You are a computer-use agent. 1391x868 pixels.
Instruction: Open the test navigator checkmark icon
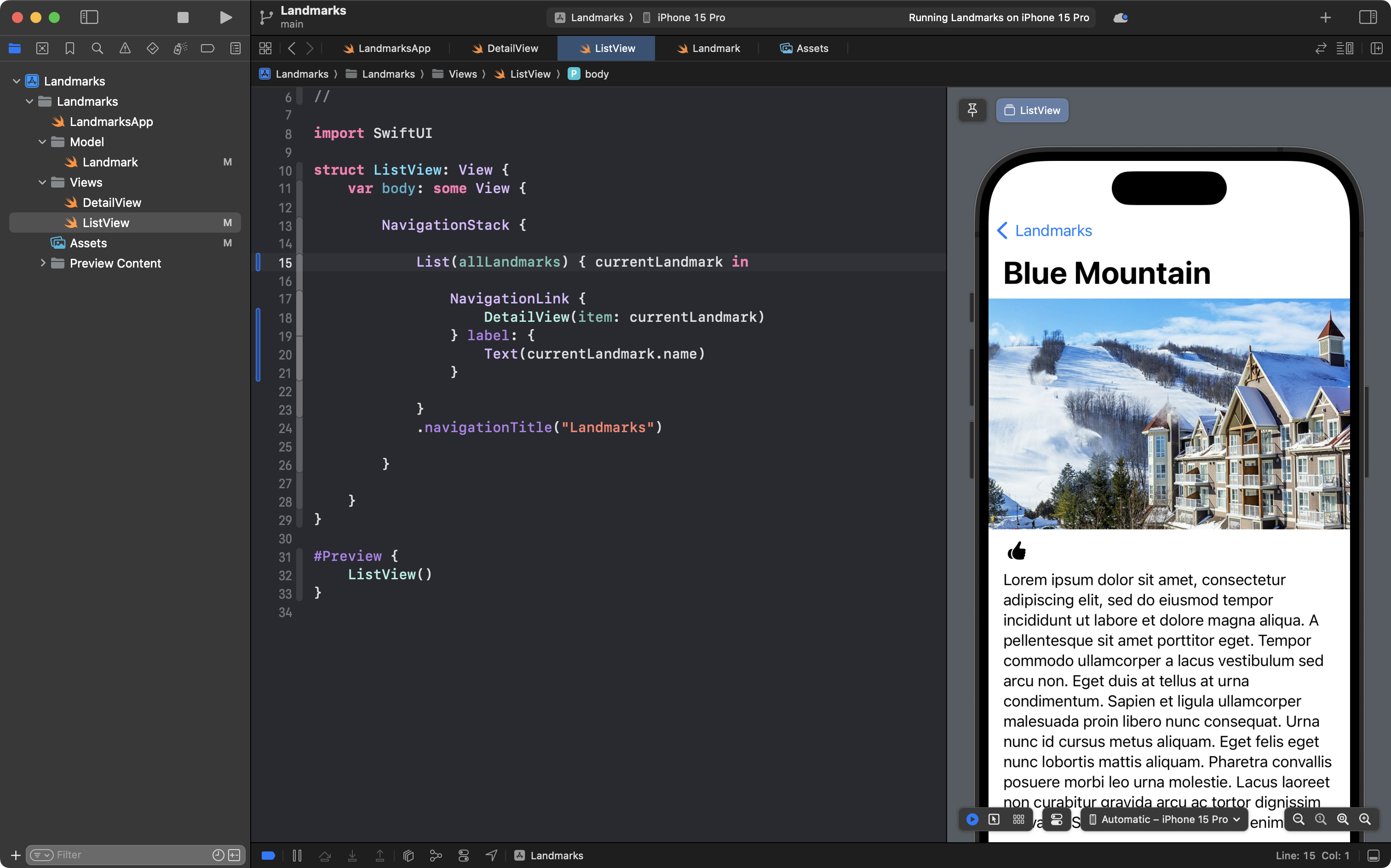153,48
